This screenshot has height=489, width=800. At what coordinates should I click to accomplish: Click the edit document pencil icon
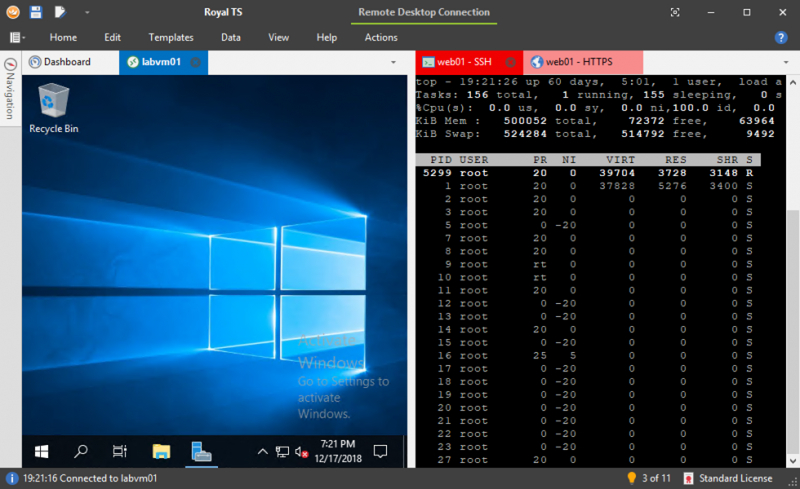pos(60,12)
